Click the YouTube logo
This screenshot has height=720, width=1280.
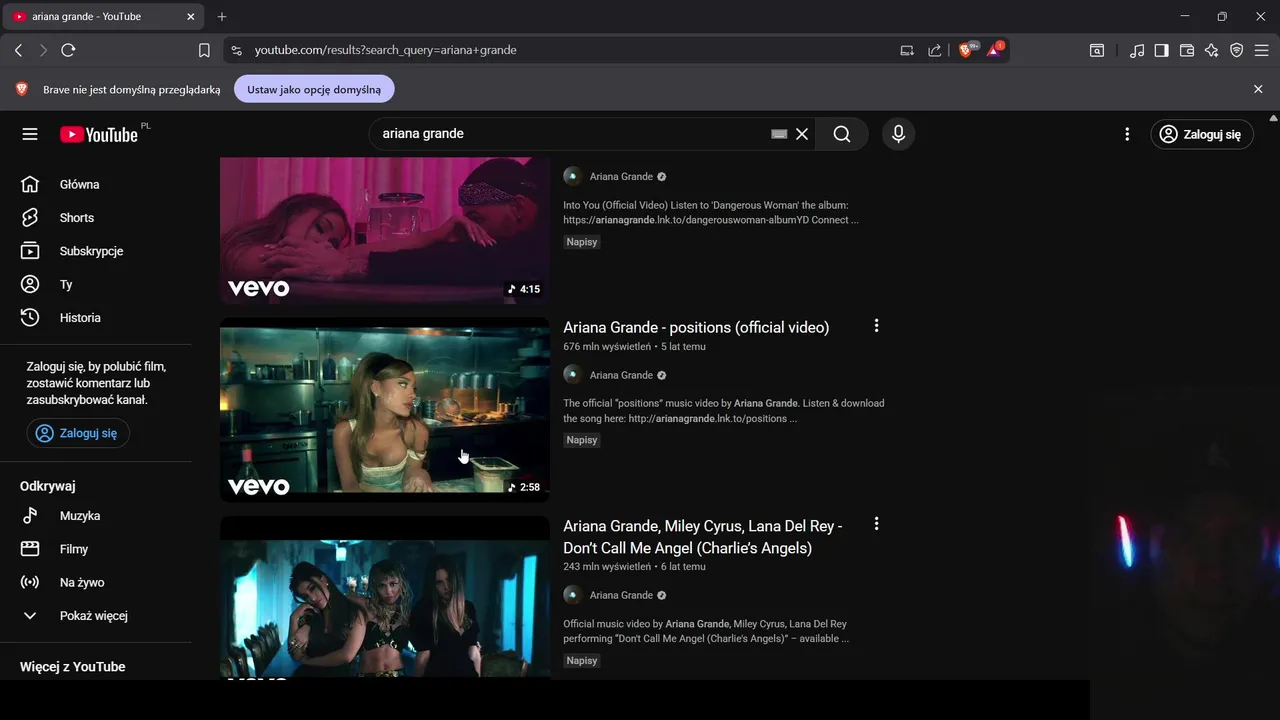pos(99,134)
